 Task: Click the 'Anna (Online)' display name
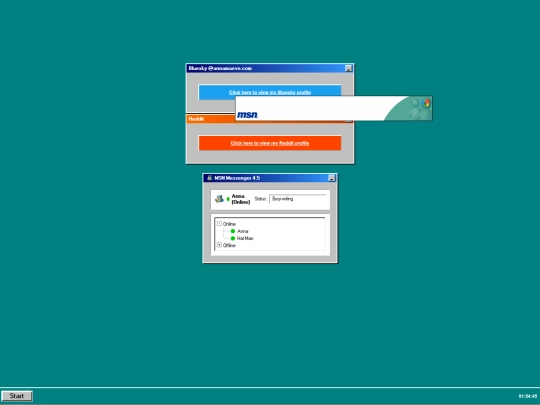(x=241, y=199)
